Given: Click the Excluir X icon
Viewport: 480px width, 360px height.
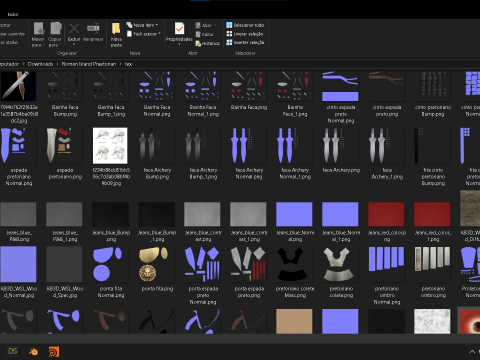Looking at the screenshot, I should click(74, 29).
